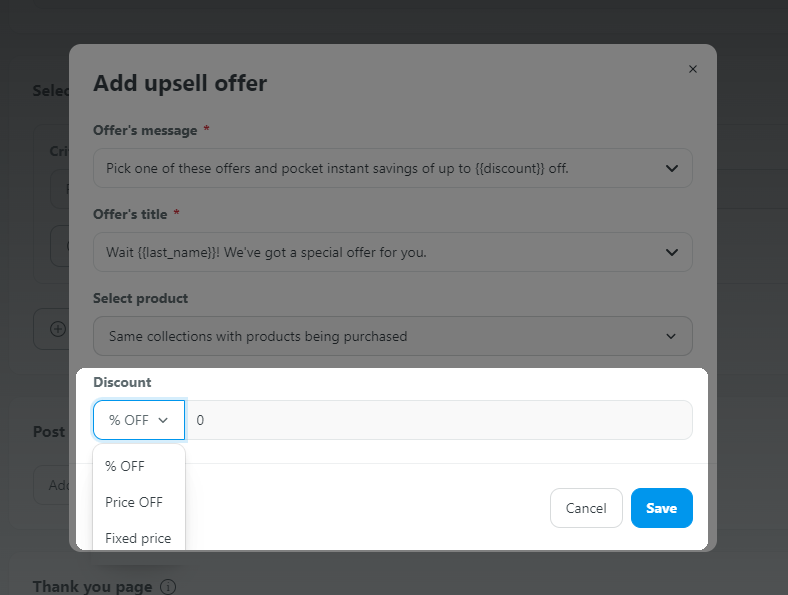Click the Select product label
Viewport: 788px width, 595px height.
(140, 299)
